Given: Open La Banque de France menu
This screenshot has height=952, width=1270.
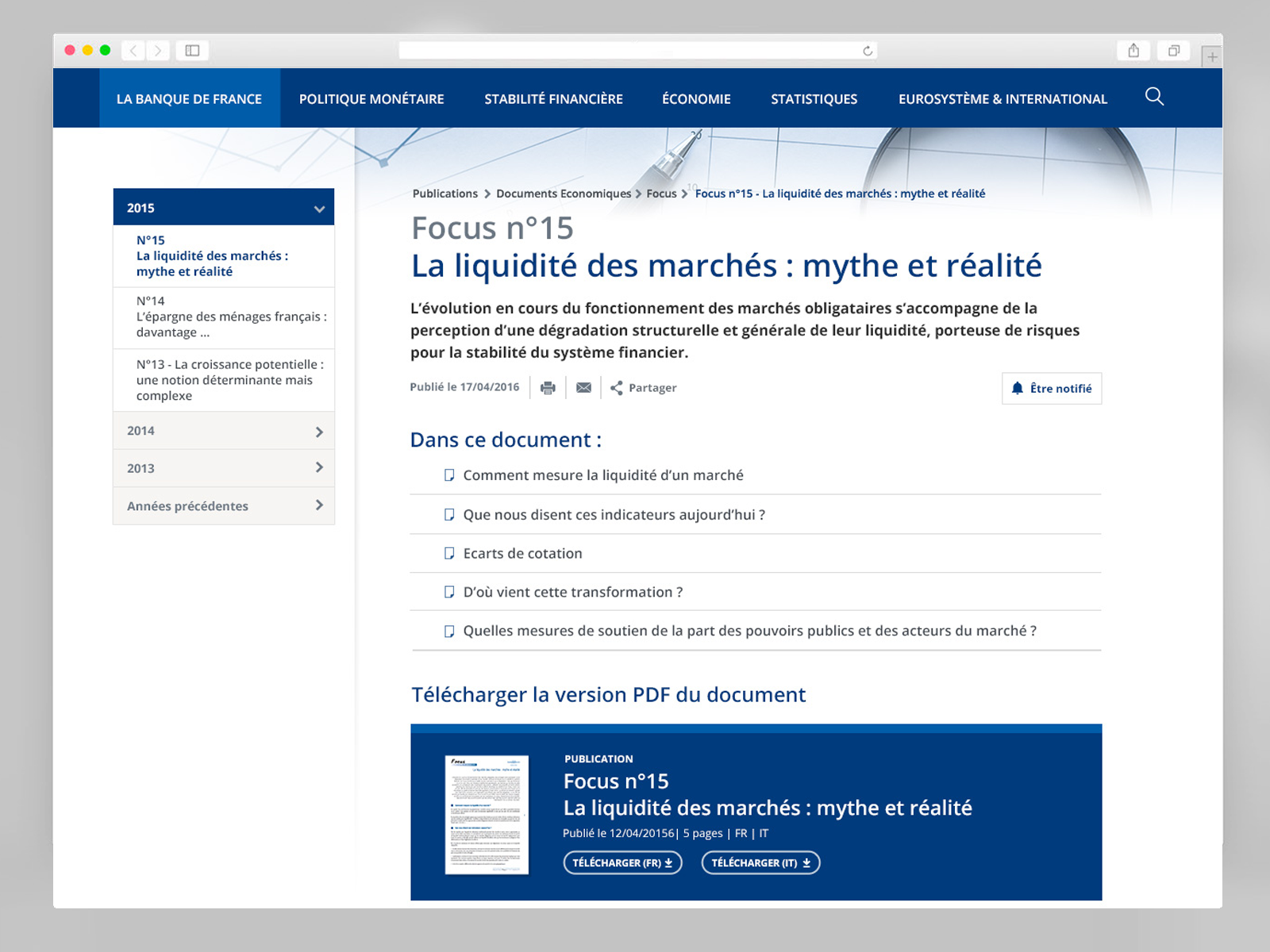Looking at the screenshot, I should (x=189, y=98).
